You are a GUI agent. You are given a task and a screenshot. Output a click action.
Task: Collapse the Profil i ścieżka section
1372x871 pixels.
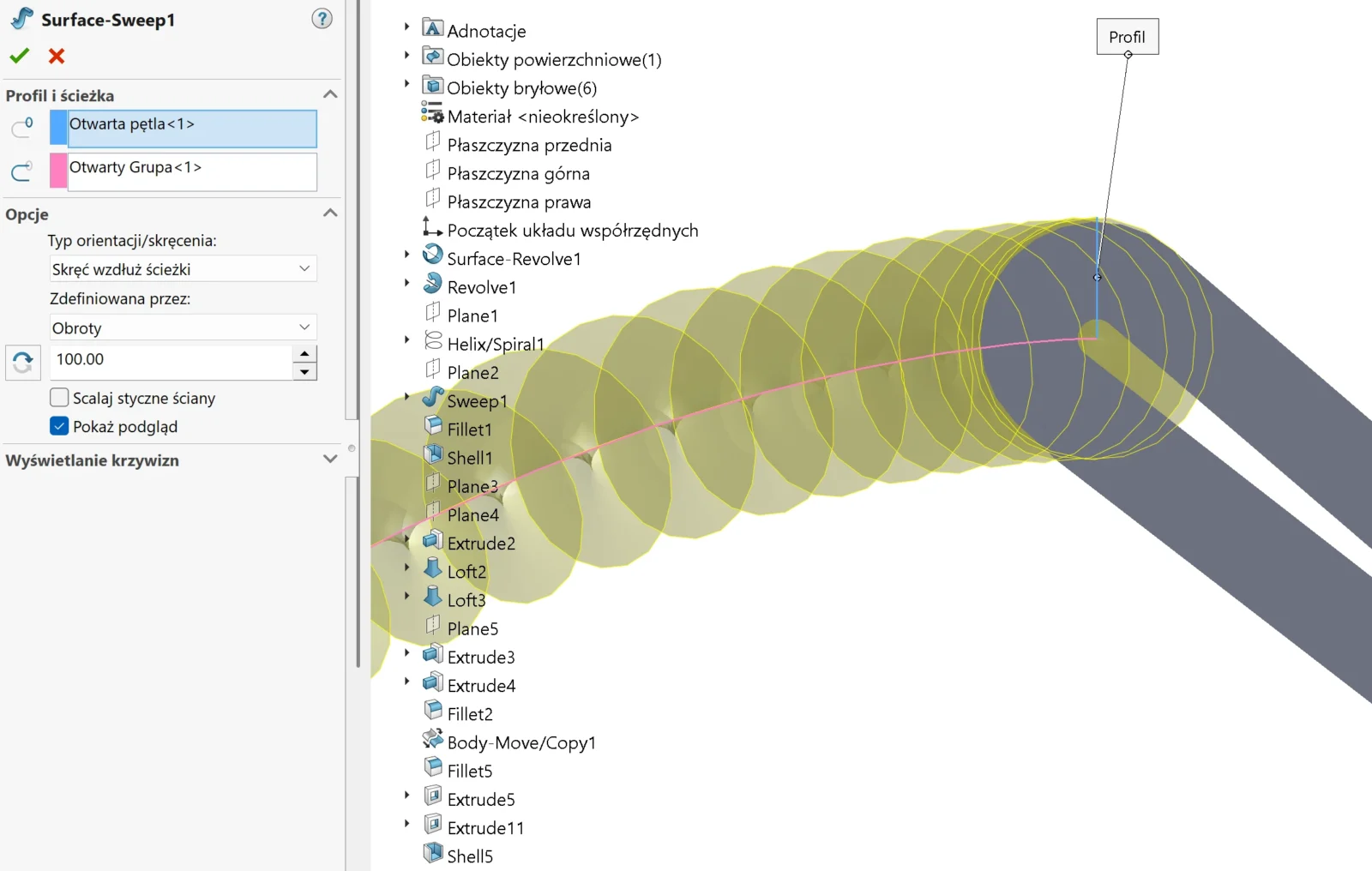coord(330,94)
